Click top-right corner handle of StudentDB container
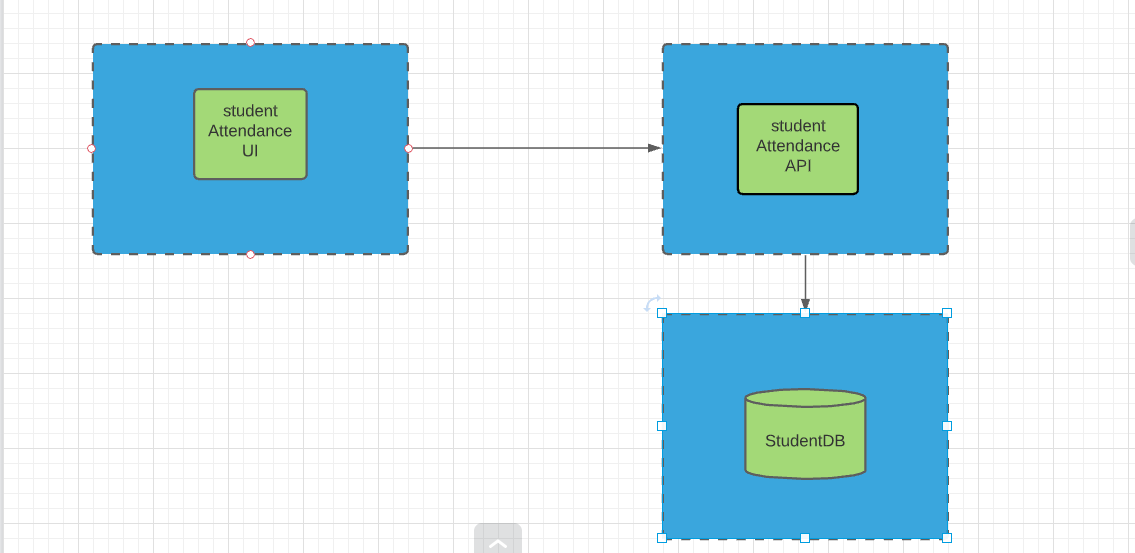 [x=947, y=313]
